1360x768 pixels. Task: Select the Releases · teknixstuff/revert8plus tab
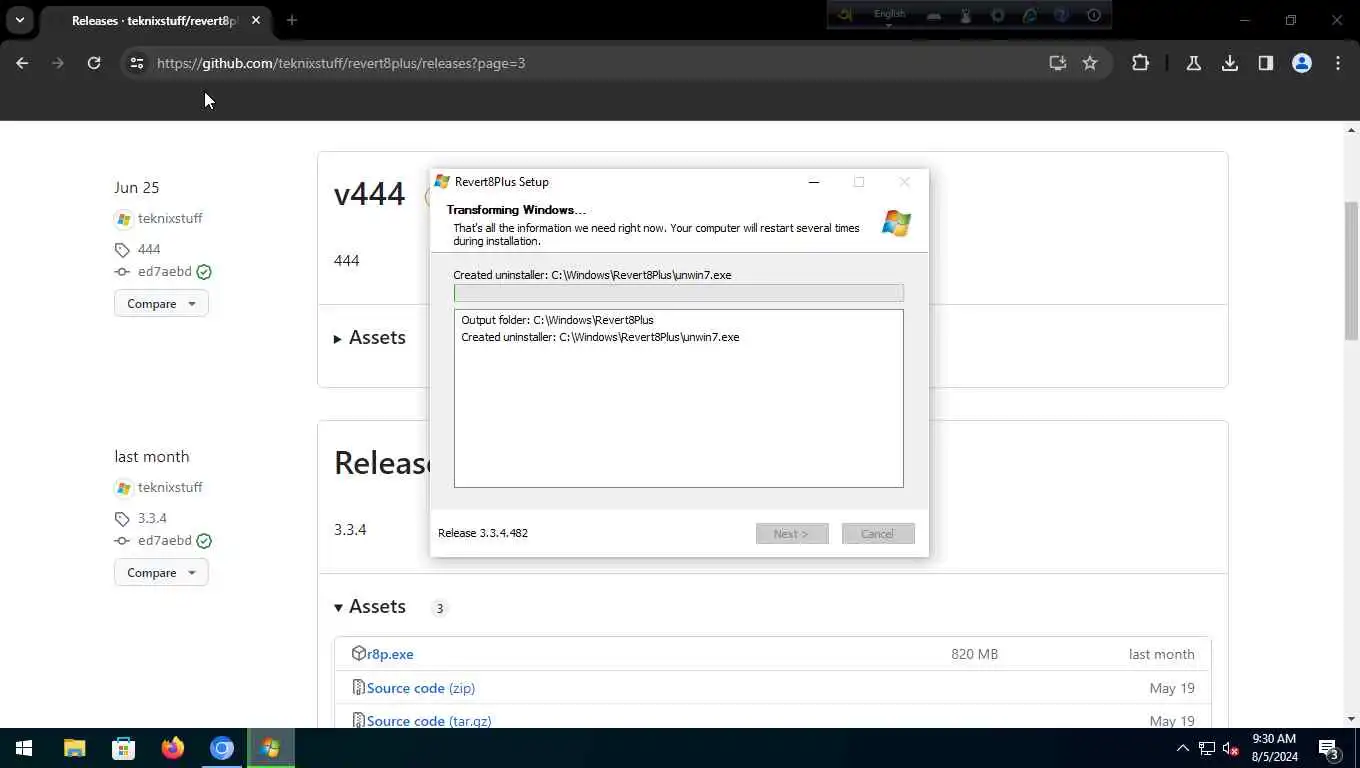(155, 20)
